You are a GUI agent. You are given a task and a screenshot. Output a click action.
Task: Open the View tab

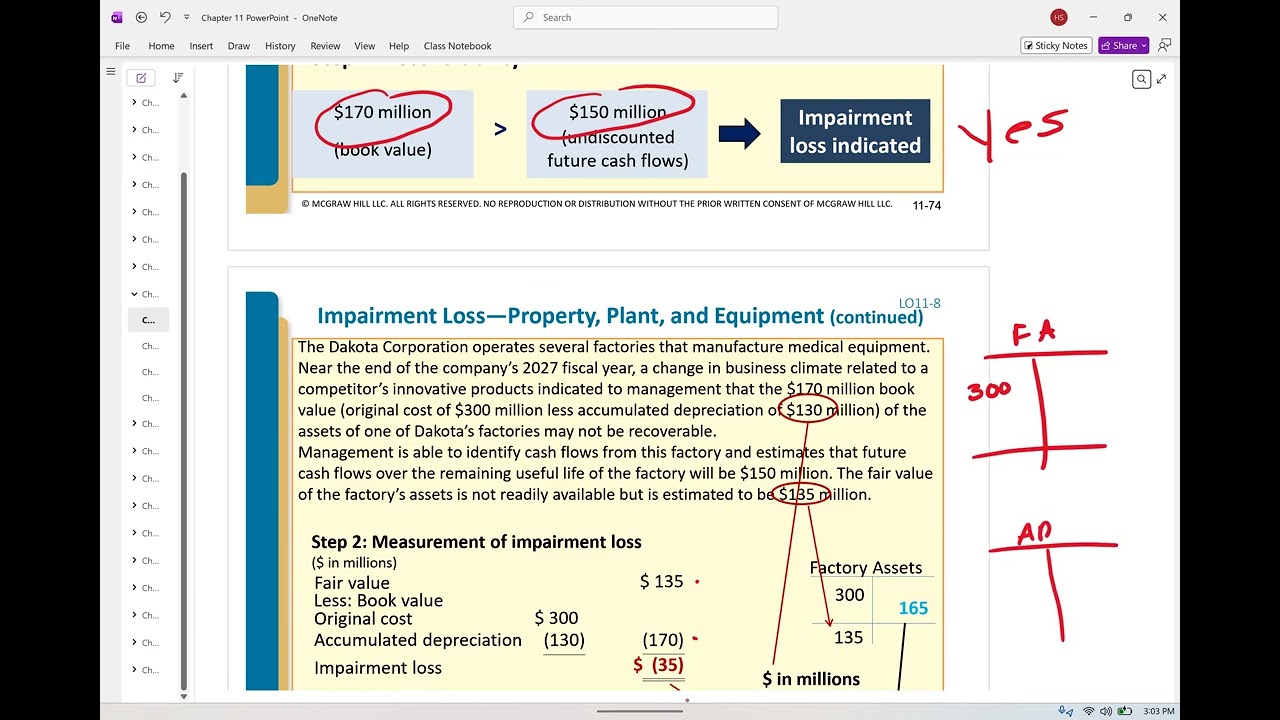(x=365, y=46)
